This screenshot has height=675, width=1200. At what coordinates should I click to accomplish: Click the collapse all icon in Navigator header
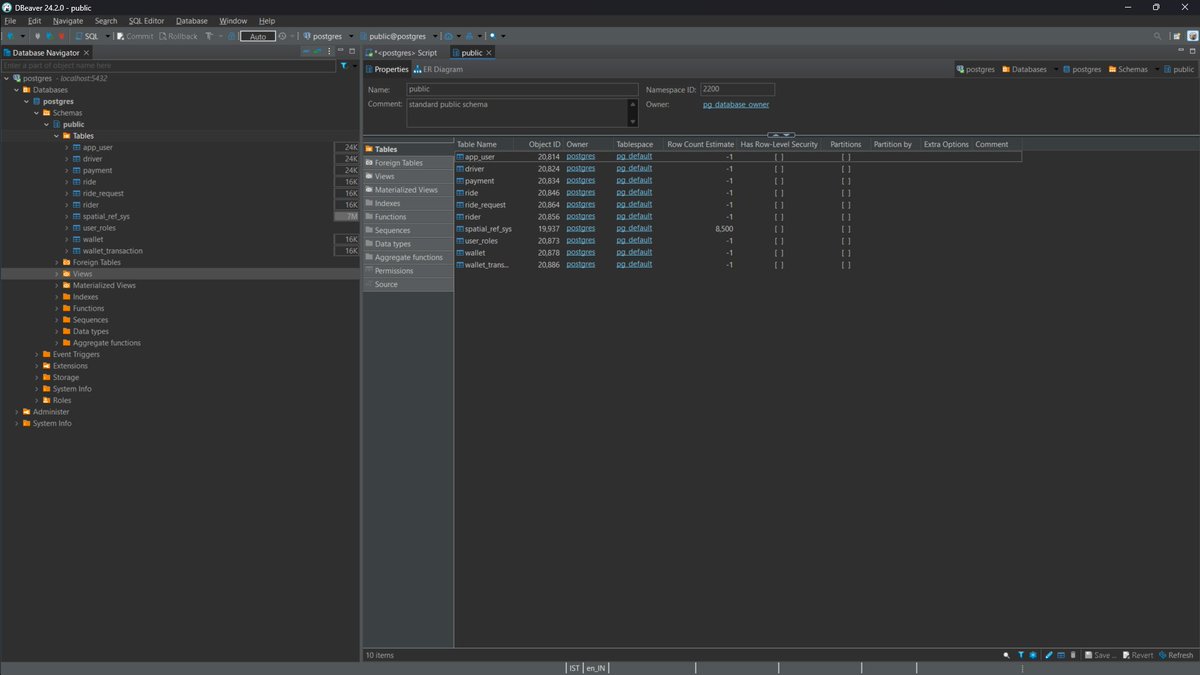(x=306, y=52)
